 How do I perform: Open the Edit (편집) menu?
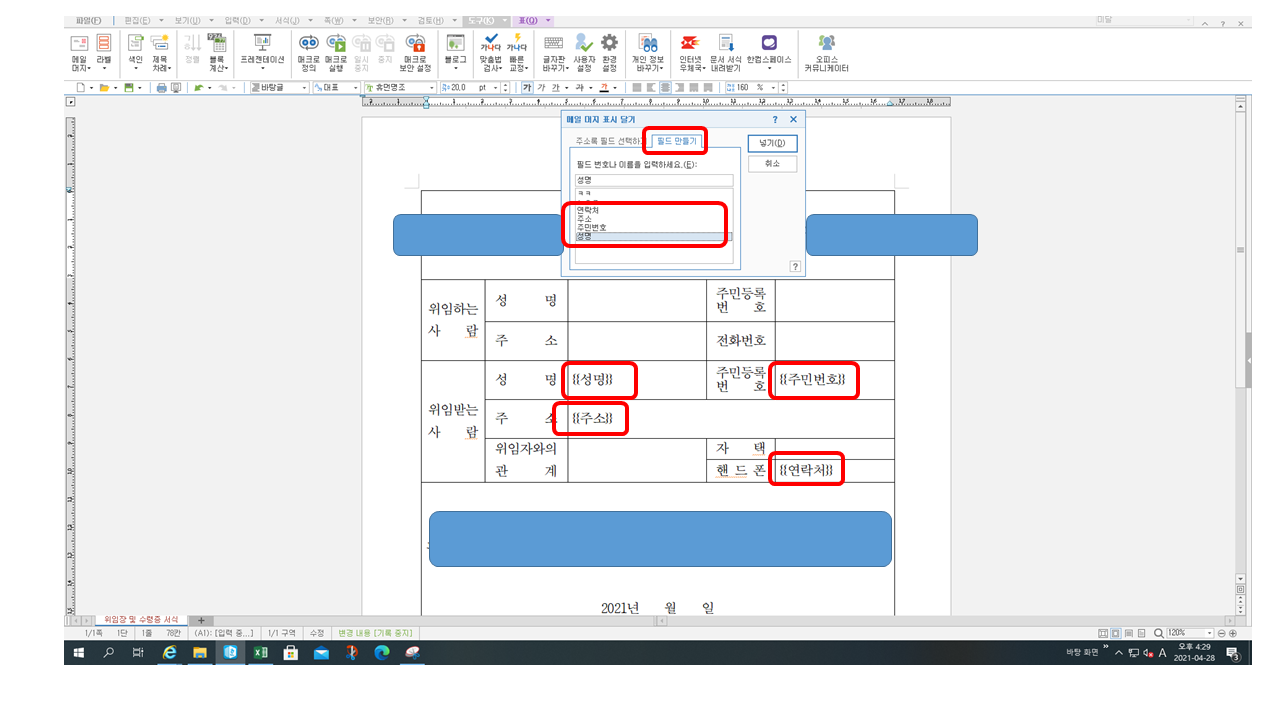(138, 20)
